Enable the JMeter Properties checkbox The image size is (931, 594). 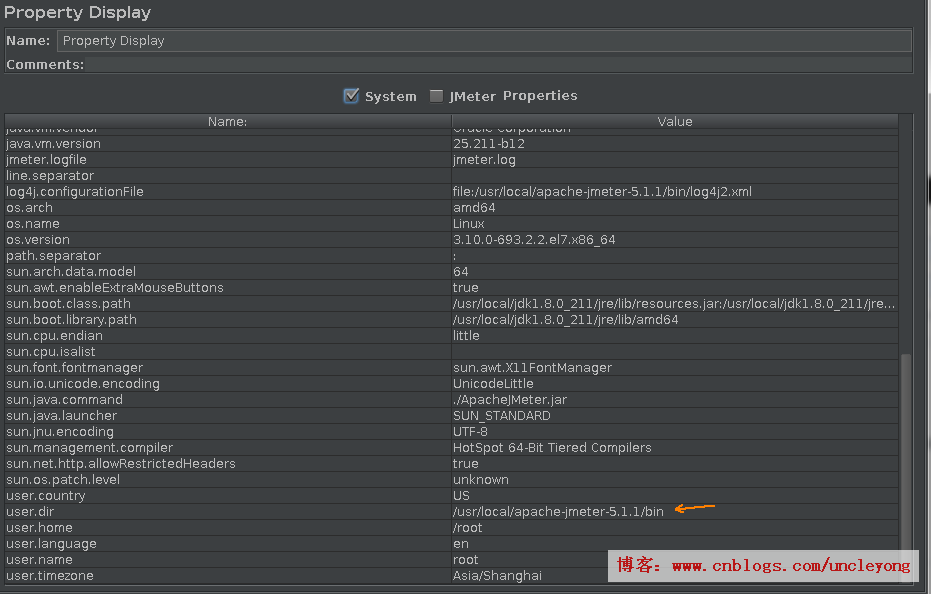pyautogui.click(x=436, y=96)
